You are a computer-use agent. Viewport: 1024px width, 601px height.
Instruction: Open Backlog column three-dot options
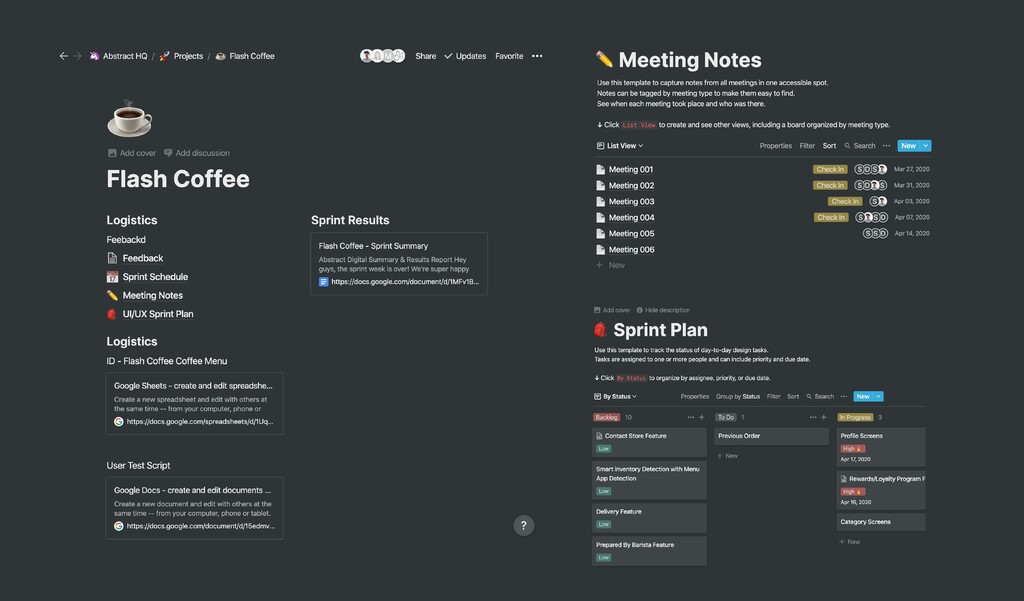[x=691, y=417]
